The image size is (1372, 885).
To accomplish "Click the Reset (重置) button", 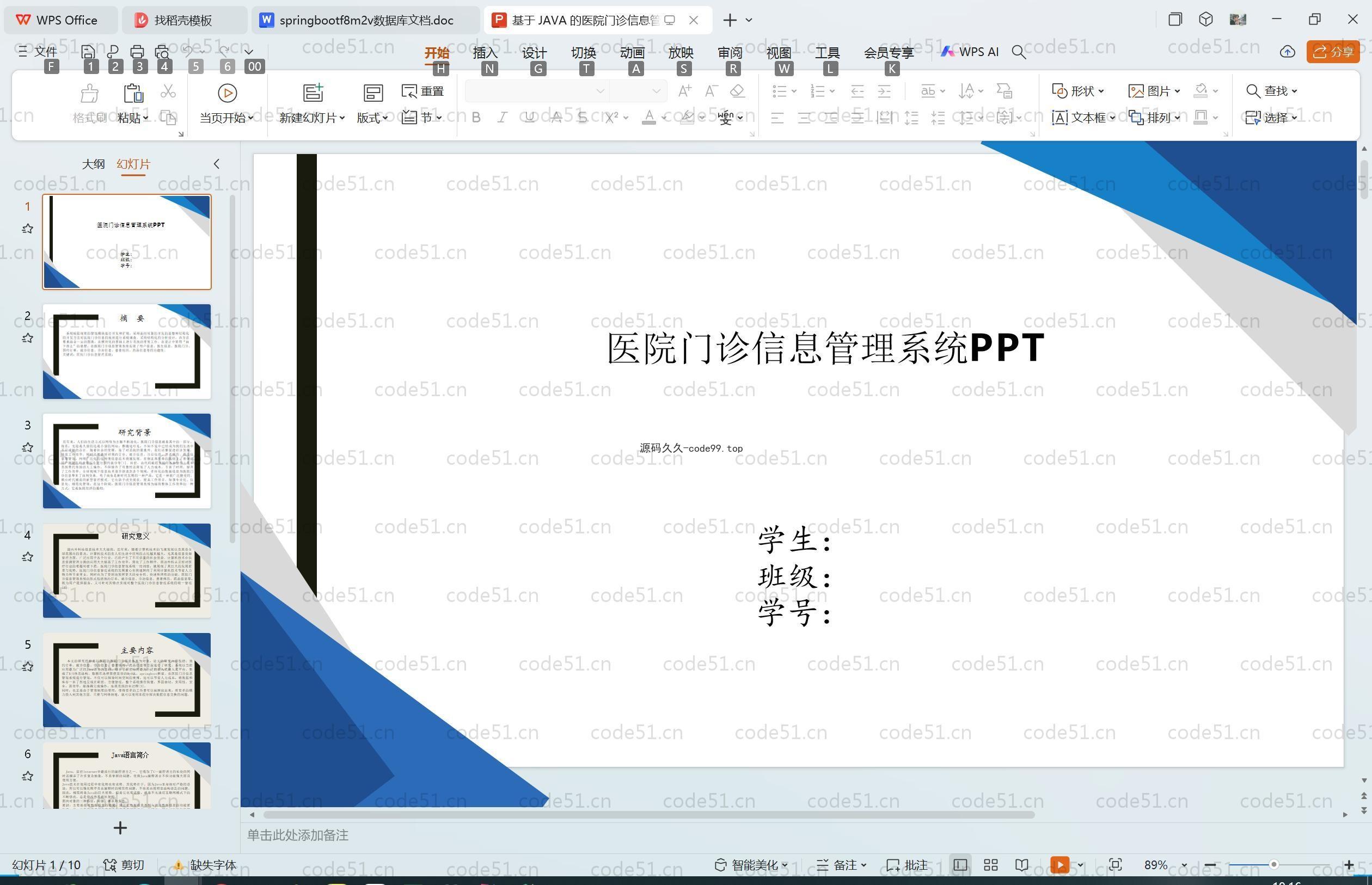I will [422, 91].
